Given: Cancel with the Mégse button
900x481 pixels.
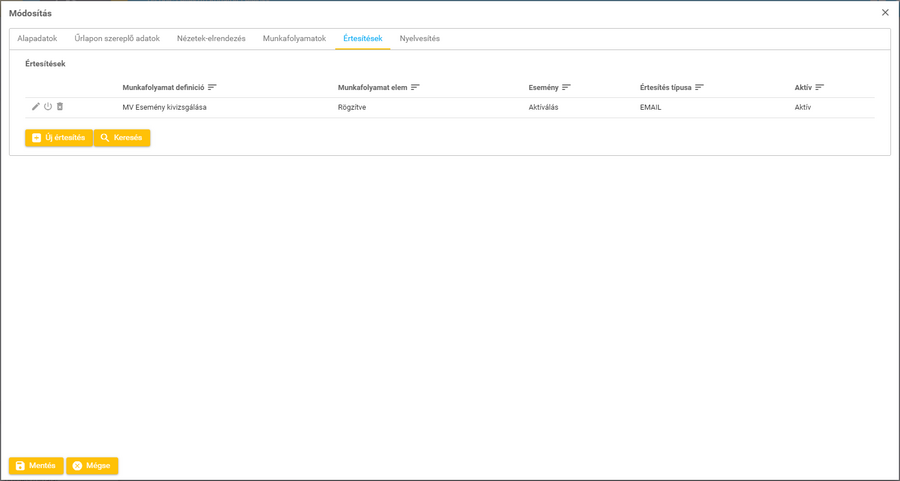Looking at the screenshot, I should pyautogui.click(x=92, y=466).
